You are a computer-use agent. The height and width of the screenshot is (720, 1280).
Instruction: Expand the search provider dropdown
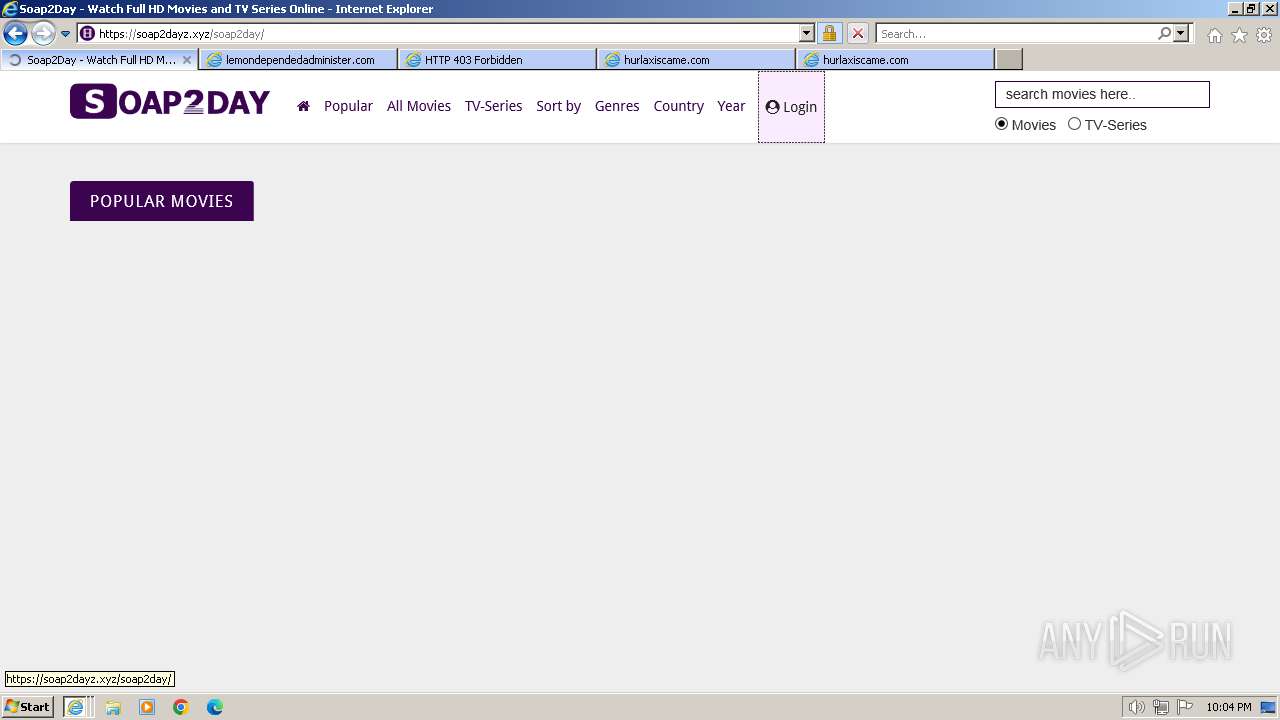pyautogui.click(x=1181, y=33)
